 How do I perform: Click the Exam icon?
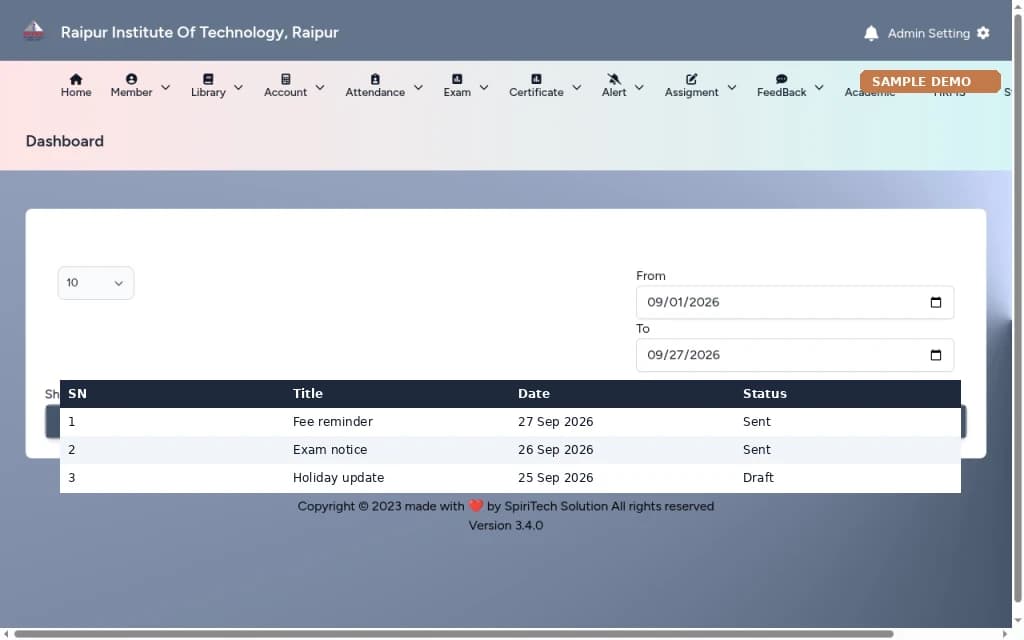tap(457, 79)
